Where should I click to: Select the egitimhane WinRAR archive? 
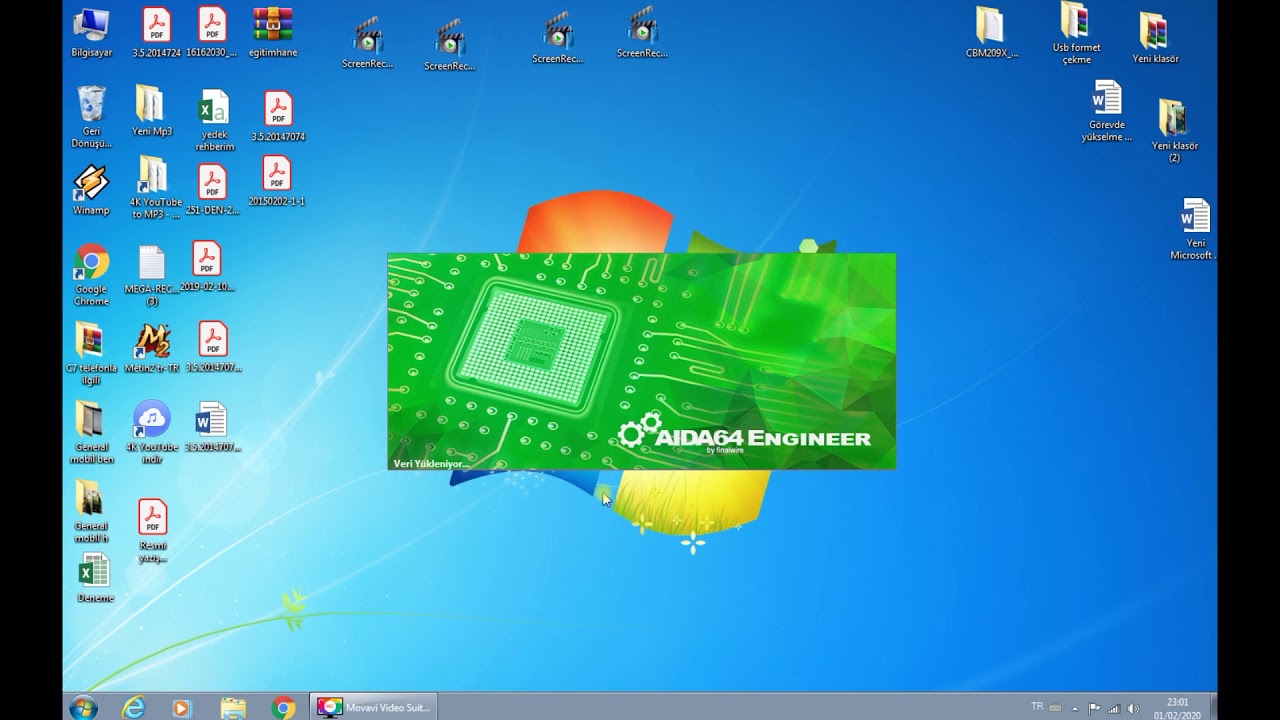pos(272,33)
